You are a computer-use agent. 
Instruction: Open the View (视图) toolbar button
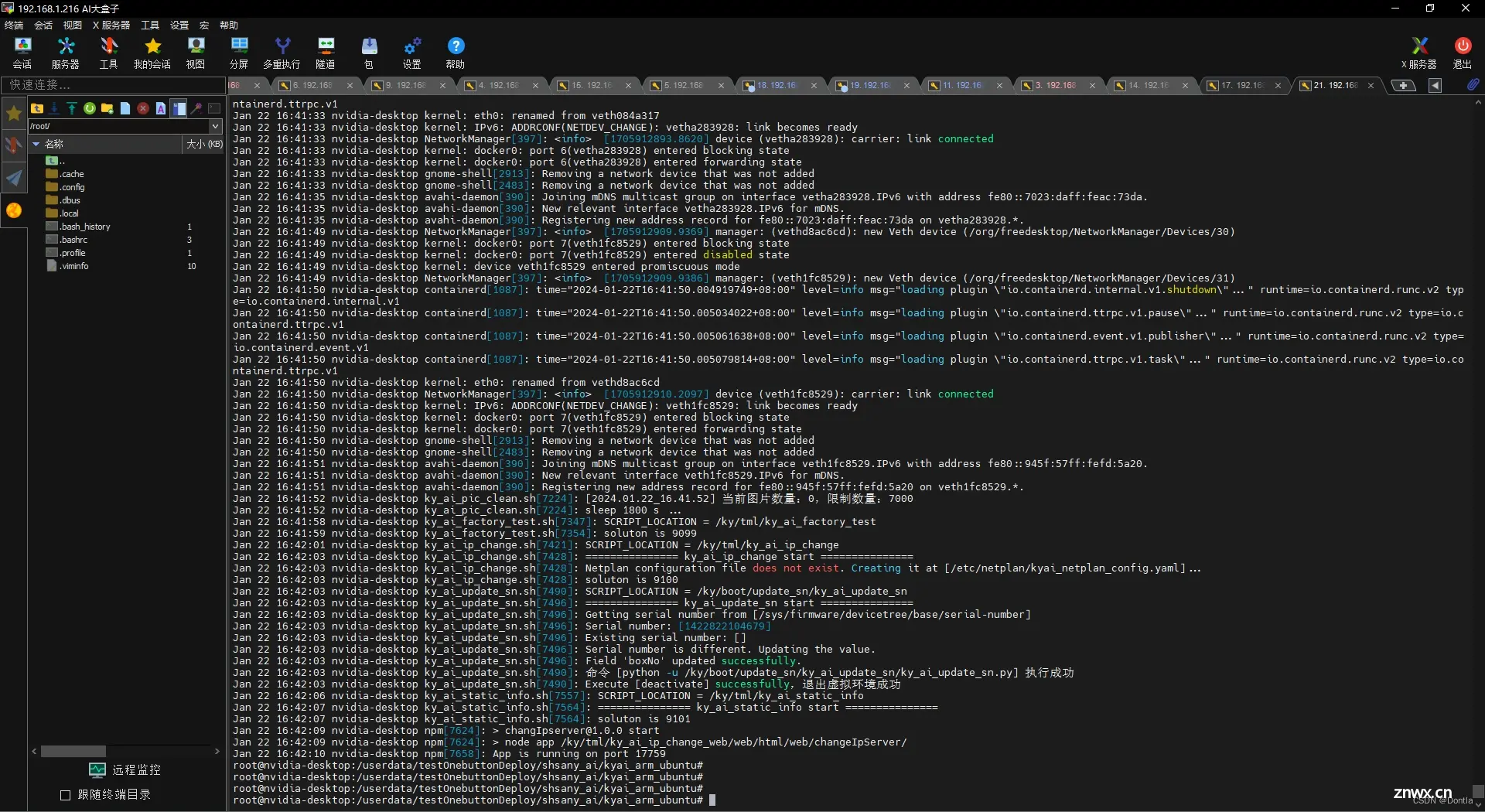pyautogui.click(x=196, y=53)
